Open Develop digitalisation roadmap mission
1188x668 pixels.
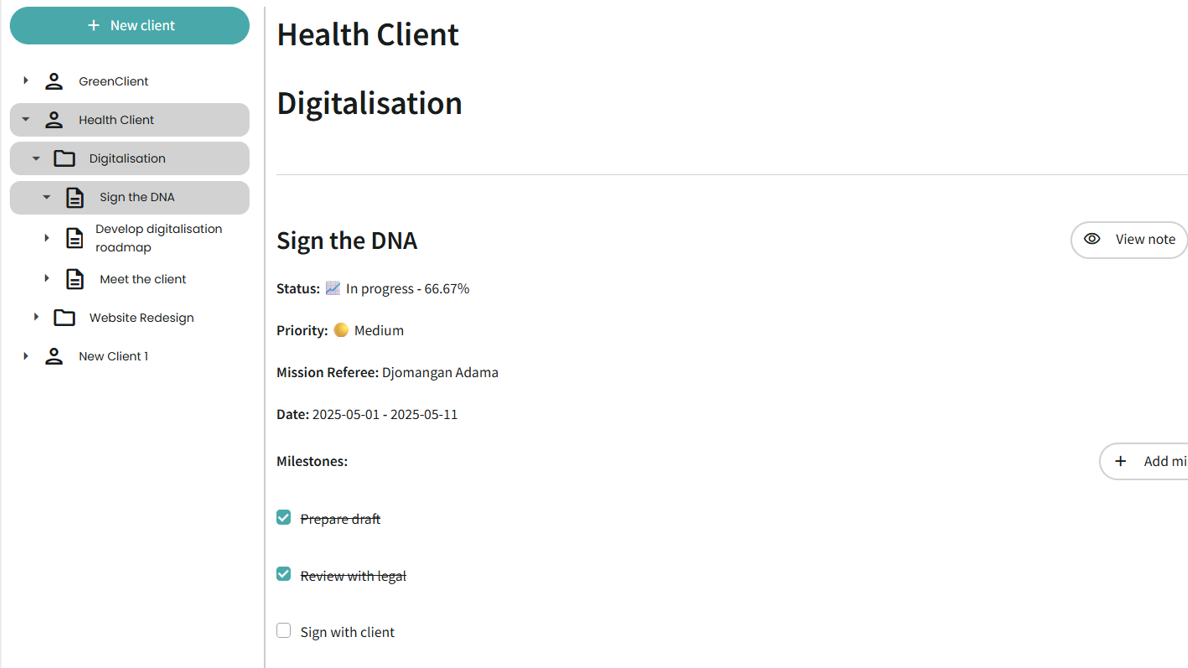pyautogui.click(x=158, y=238)
